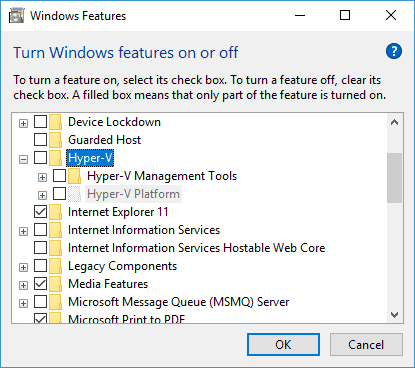Click the Hyper-V Management Tools folder icon
The image size is (415, 368).
click(74, 176)
